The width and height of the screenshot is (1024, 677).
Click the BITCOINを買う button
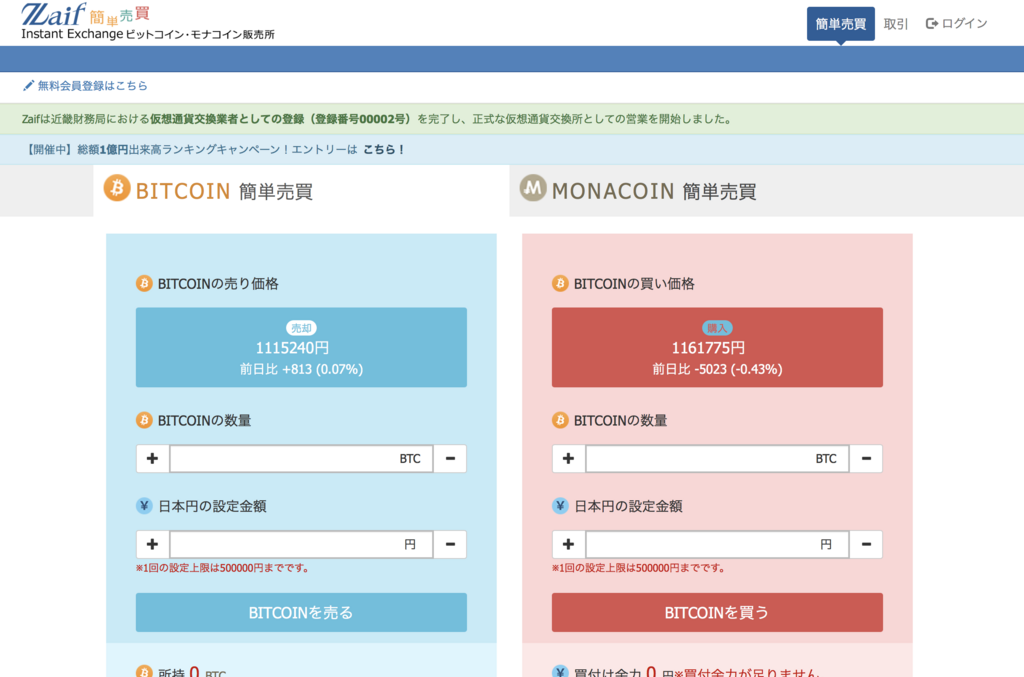717,612
